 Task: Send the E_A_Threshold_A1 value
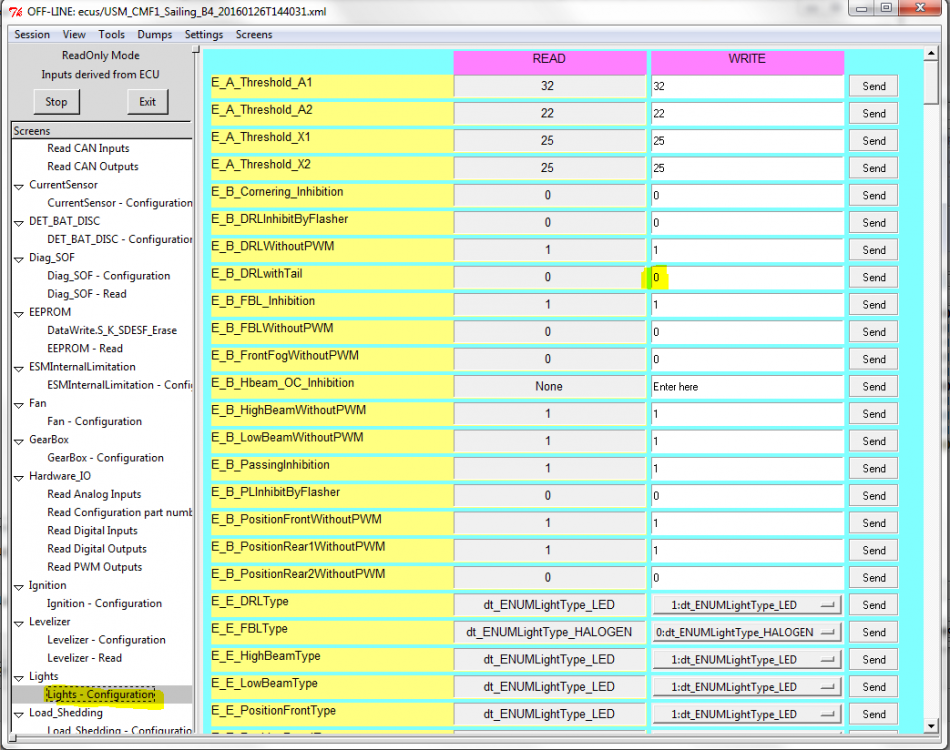coord(873,87)
